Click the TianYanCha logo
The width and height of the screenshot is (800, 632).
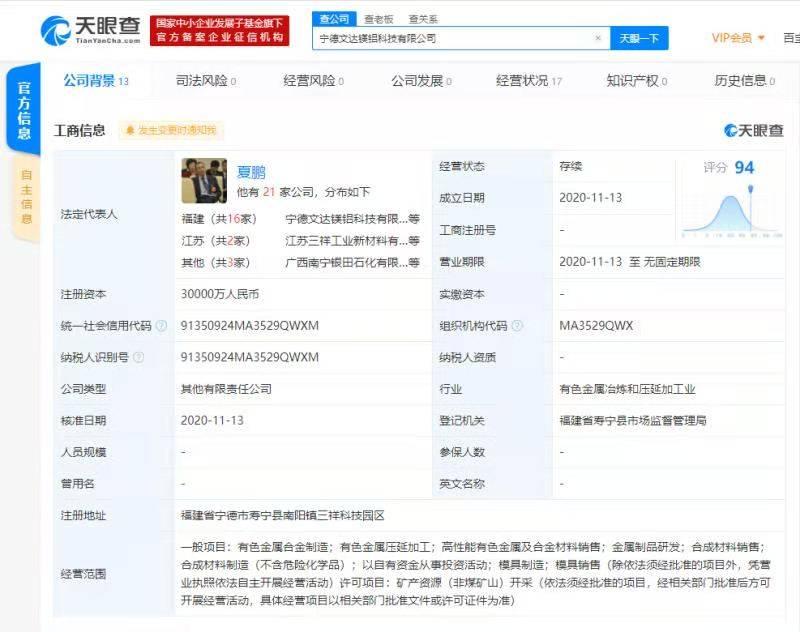[x=90, y=31]
